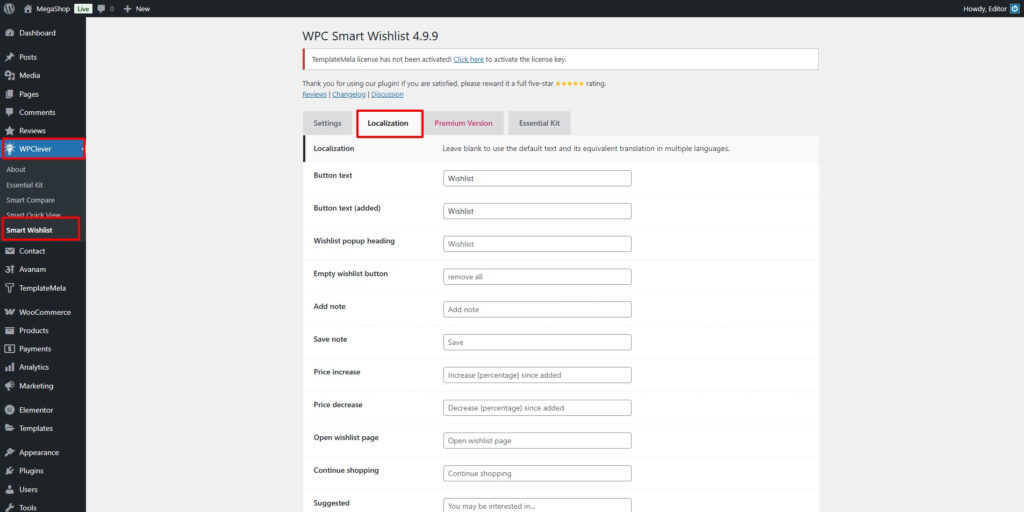Click the Posts pin icon
Image resolution: width=1024 pixels, height=512 pixels.
pos(10,57)
